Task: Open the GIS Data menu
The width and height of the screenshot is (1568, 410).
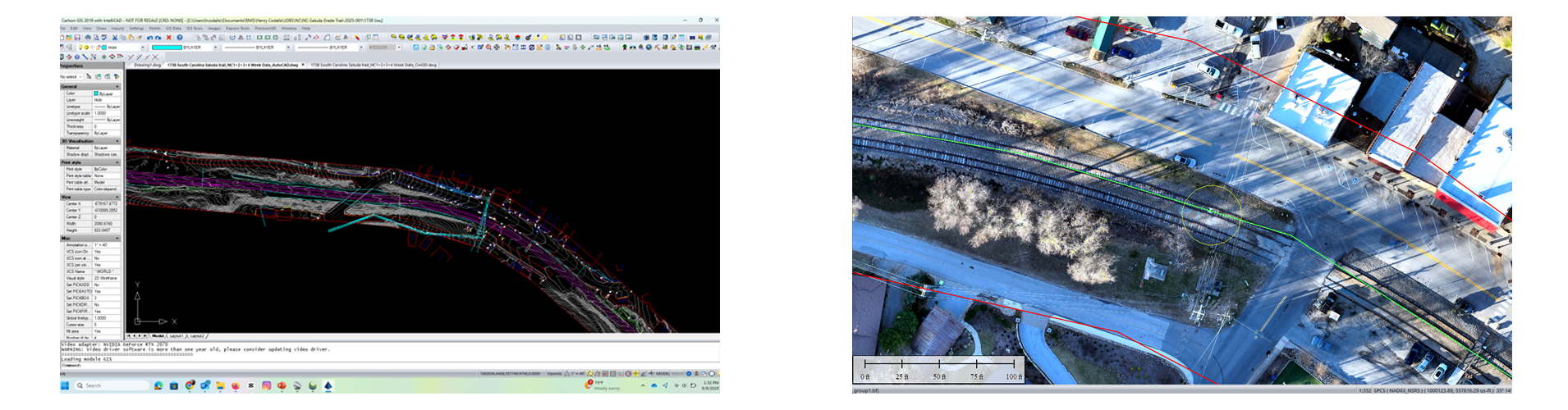Action: pos(173,28)
